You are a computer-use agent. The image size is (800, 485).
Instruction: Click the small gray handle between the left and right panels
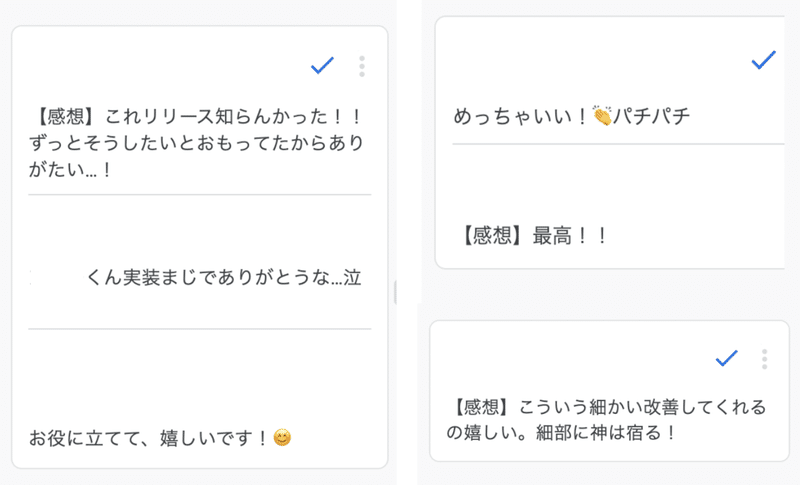click(395, 293)
